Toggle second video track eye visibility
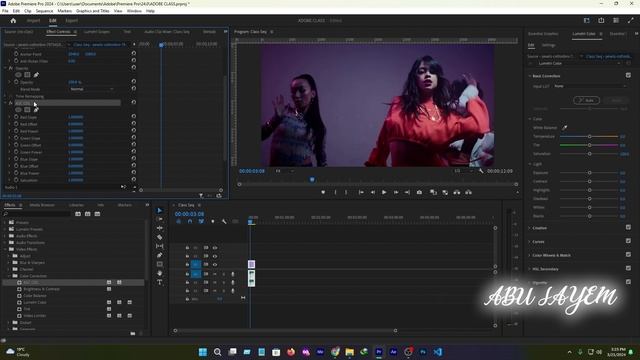Screen dimensions: 640x360 (x=215, y=256)
